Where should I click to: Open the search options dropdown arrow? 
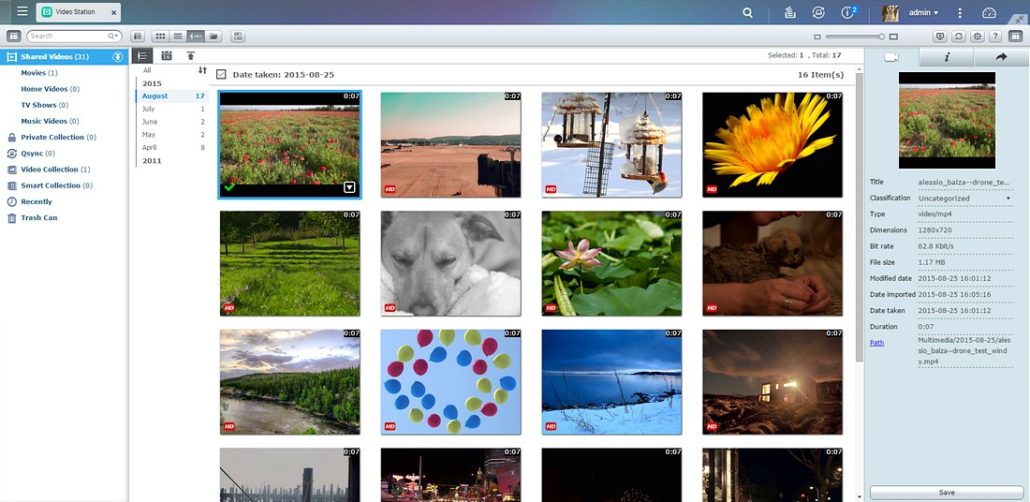coord(116,36)
